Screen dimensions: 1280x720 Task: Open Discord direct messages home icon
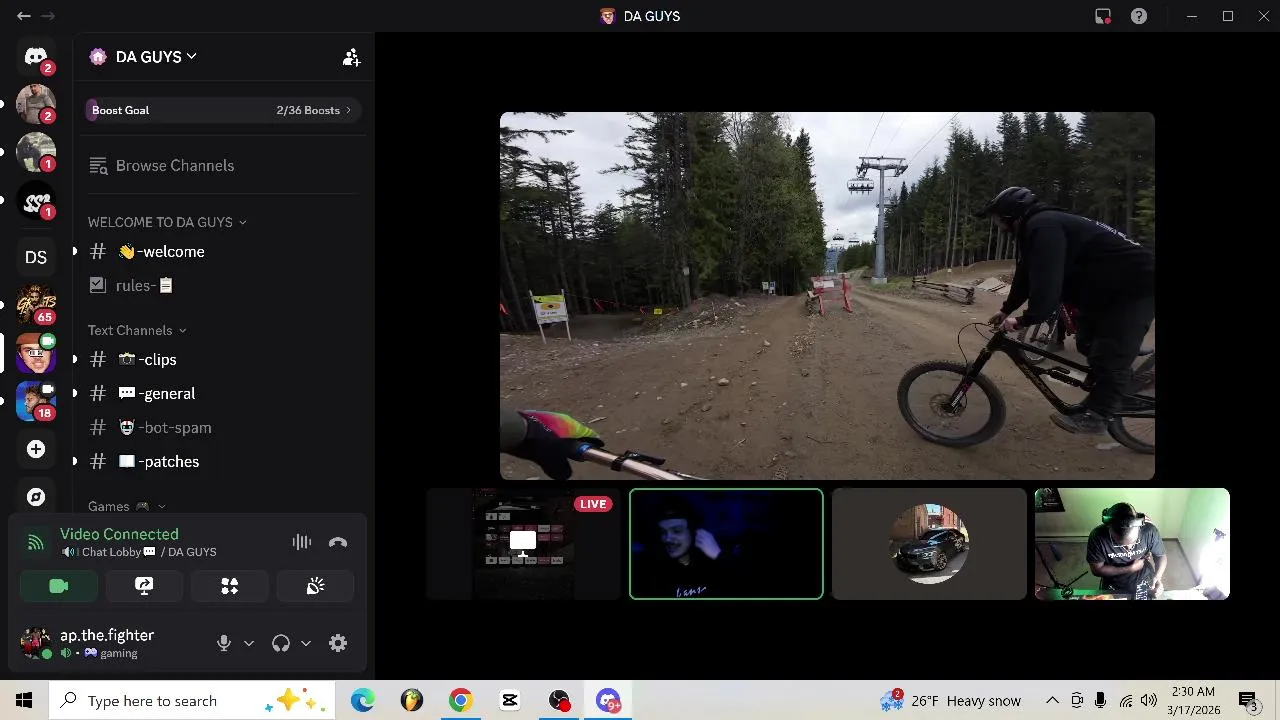click(x=36, y=57)
